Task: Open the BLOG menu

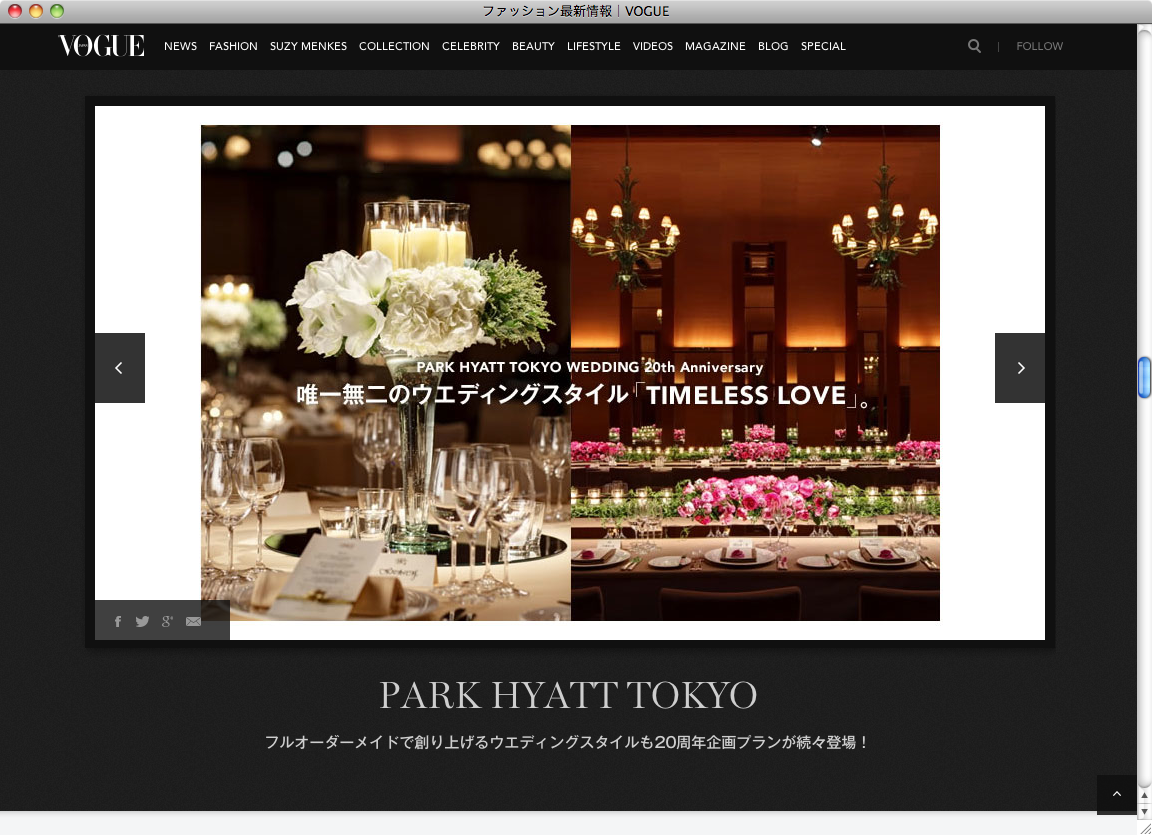Action: click(x=773, y=46)
